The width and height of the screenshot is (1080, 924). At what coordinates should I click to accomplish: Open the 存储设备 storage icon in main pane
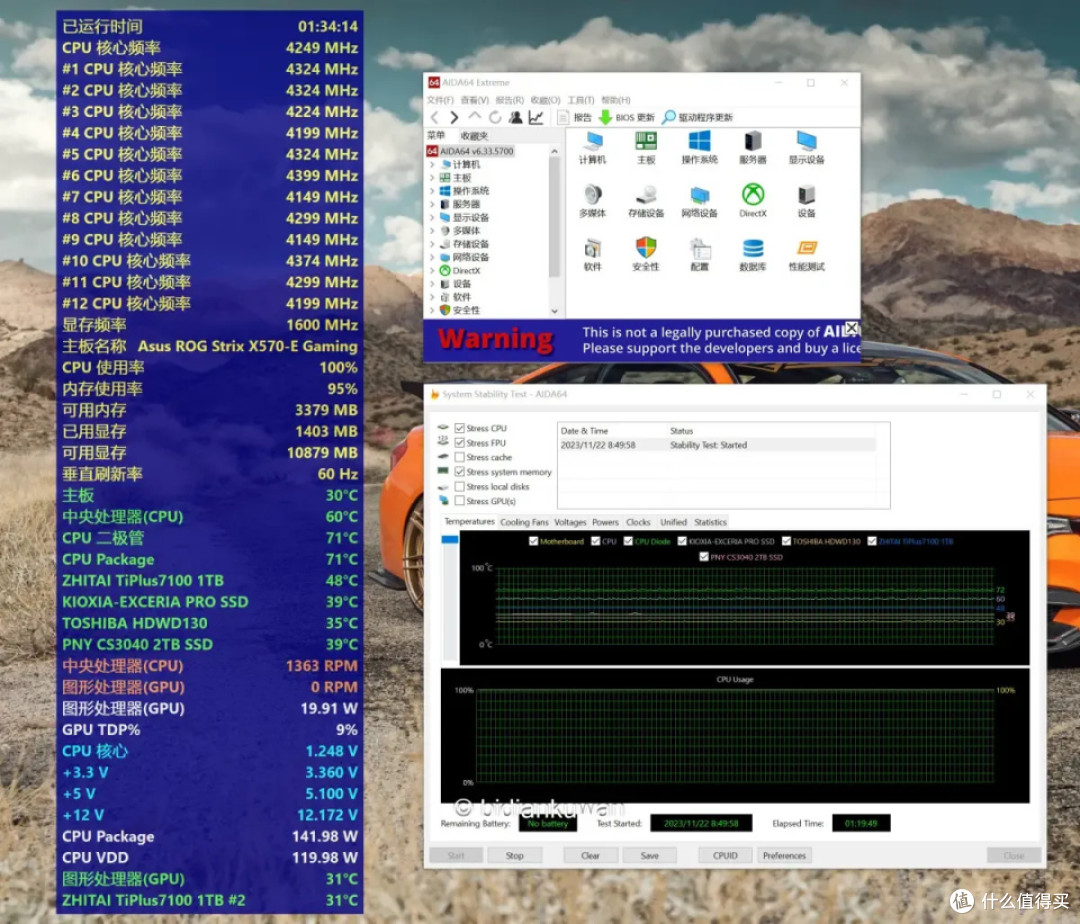point(646,201)
